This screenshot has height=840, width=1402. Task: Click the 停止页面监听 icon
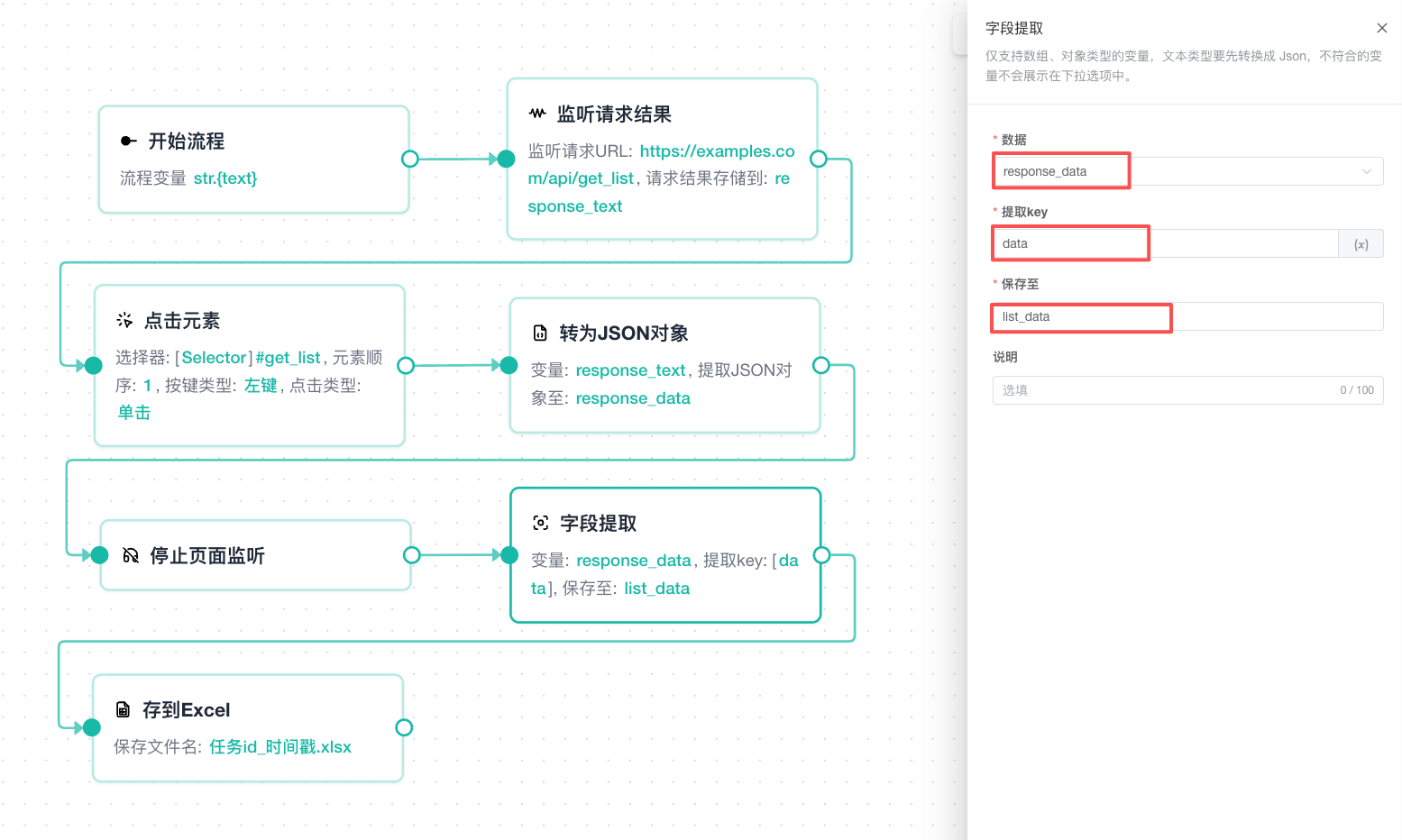[131, 555]
